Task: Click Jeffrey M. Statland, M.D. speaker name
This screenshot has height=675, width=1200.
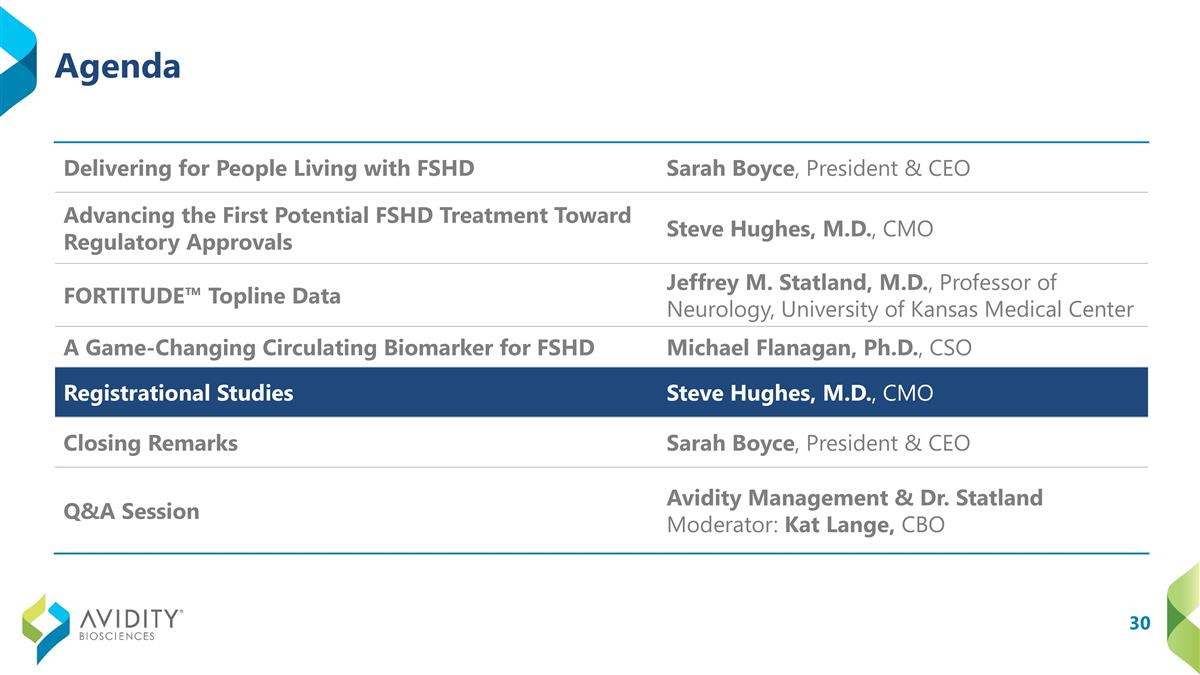Action: (x=797, y=283)
